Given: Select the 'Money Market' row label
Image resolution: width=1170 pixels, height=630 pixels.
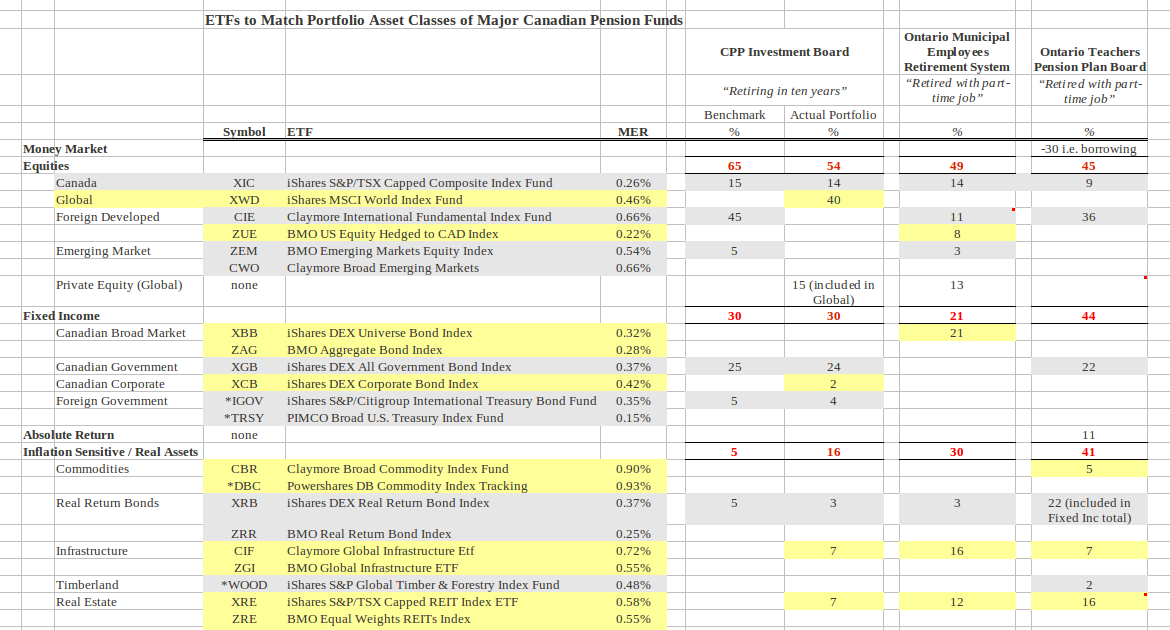Looking at the screenshot, I should tap(65, 149).
